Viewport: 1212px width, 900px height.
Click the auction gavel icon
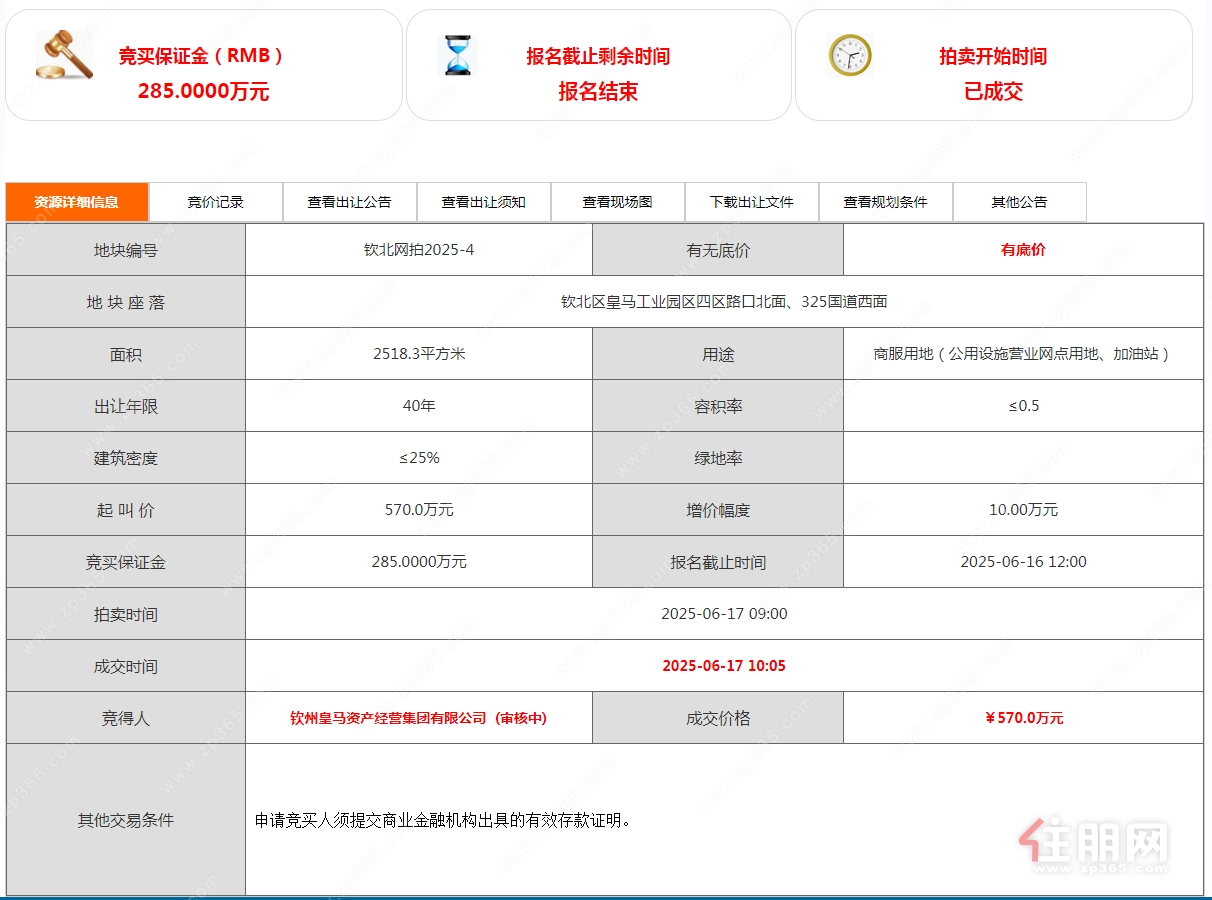[x=64, y=55]
